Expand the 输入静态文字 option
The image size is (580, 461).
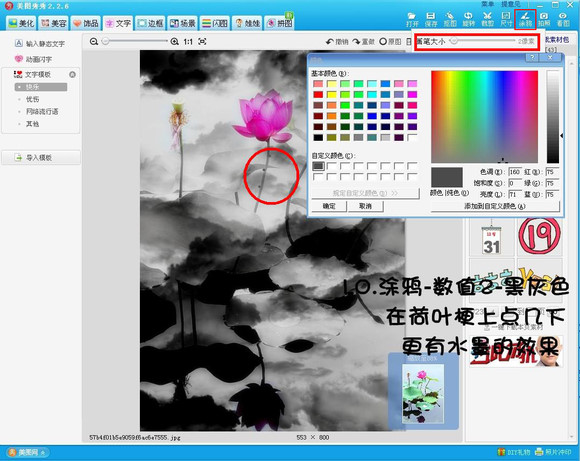pyautogui.click(x=39, y=43)
